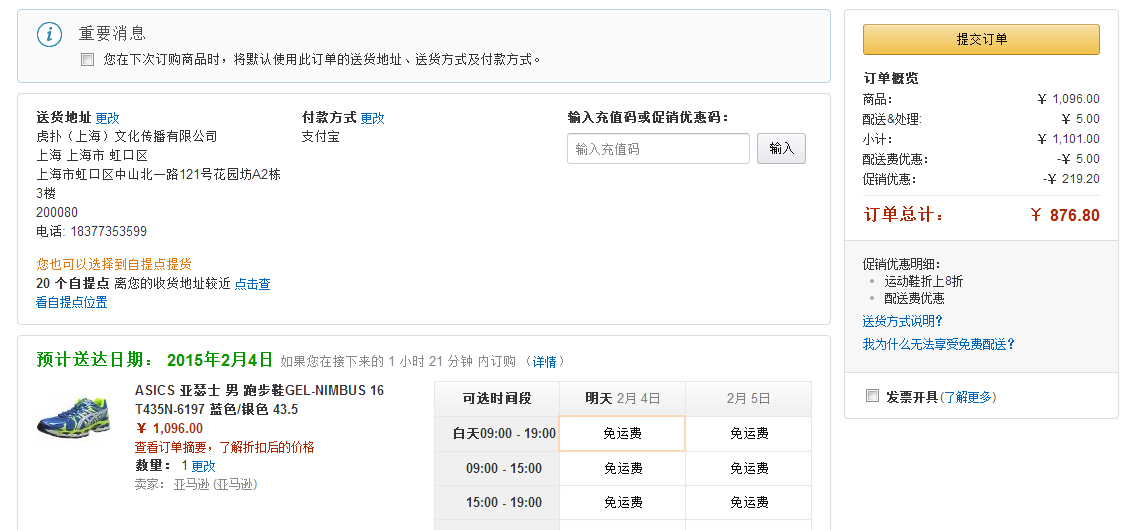Open 送货方式说明? link
The width and height of the screenshot is (1145, 530).
pos(903,321)
